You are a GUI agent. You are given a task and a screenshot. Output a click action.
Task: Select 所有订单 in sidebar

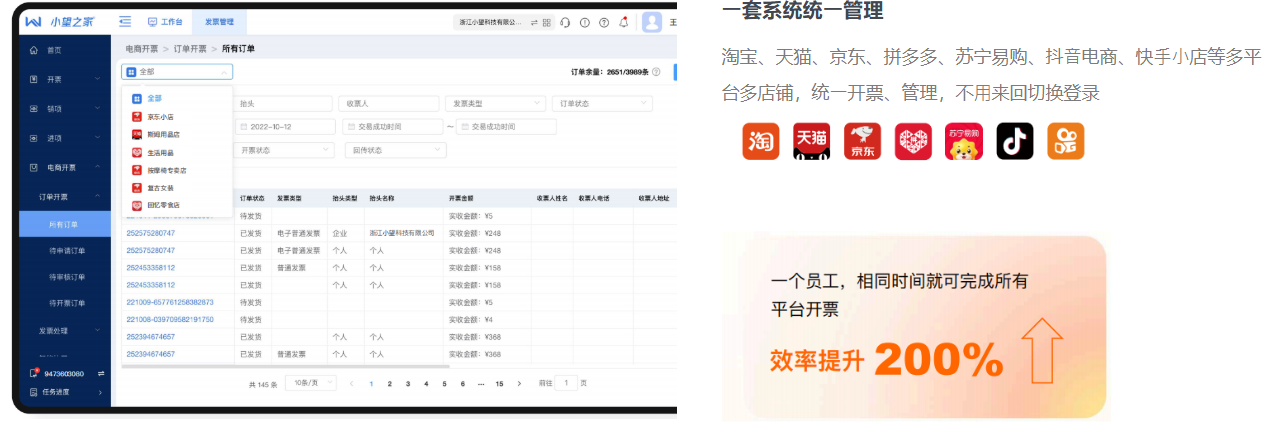[65, 224]
